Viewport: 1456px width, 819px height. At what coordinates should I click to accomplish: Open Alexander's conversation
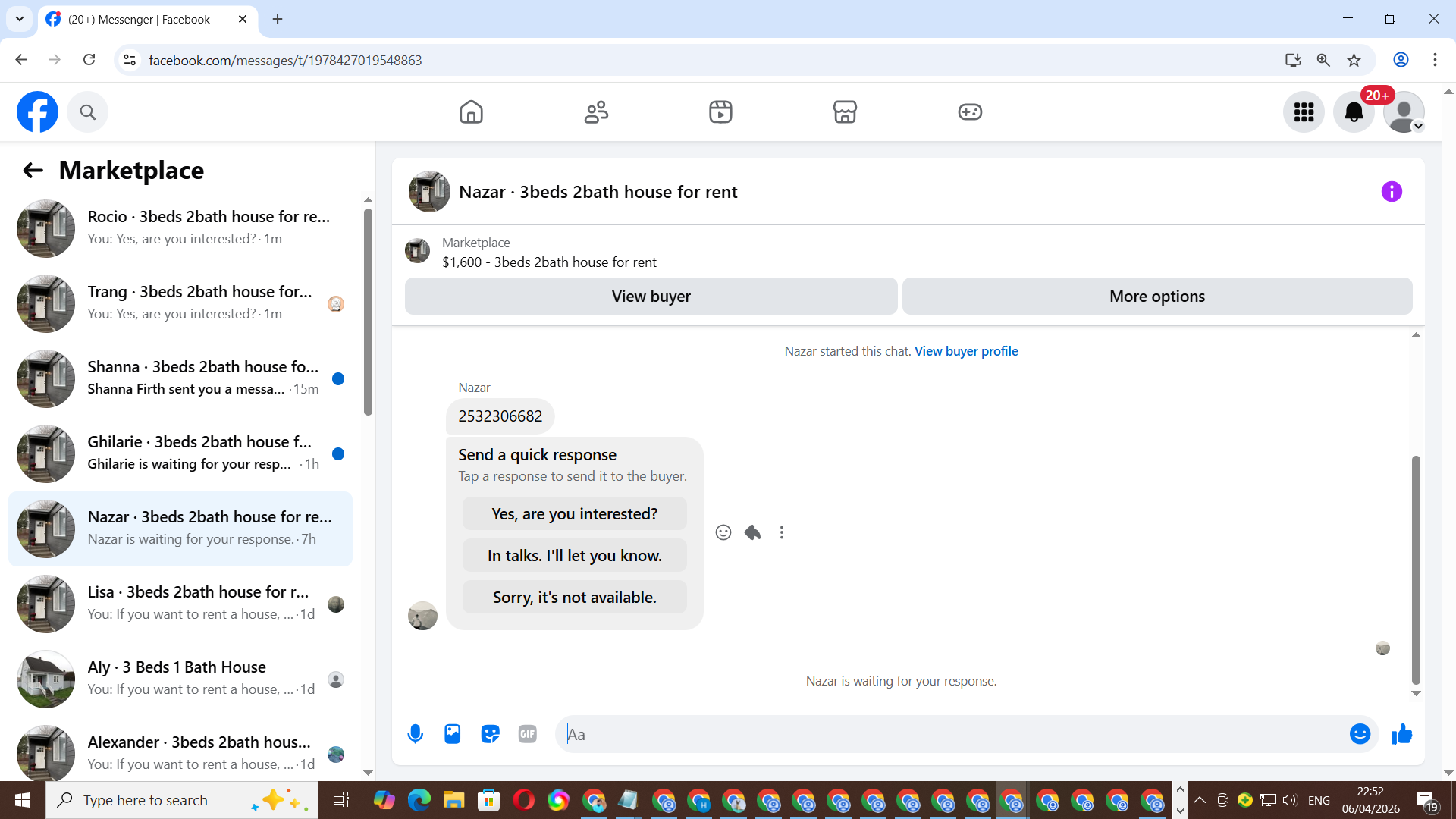click(x=180, y=752)
